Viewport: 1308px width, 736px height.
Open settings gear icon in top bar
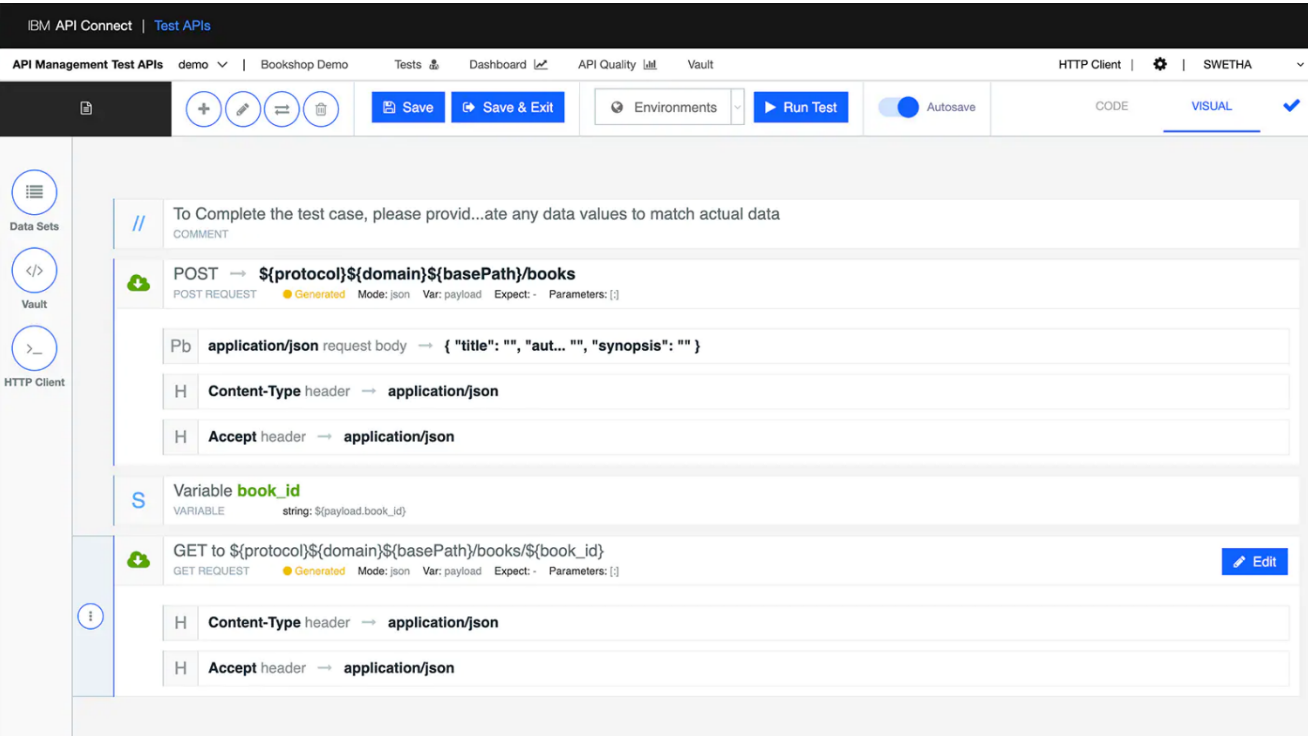click(1160, 64)
